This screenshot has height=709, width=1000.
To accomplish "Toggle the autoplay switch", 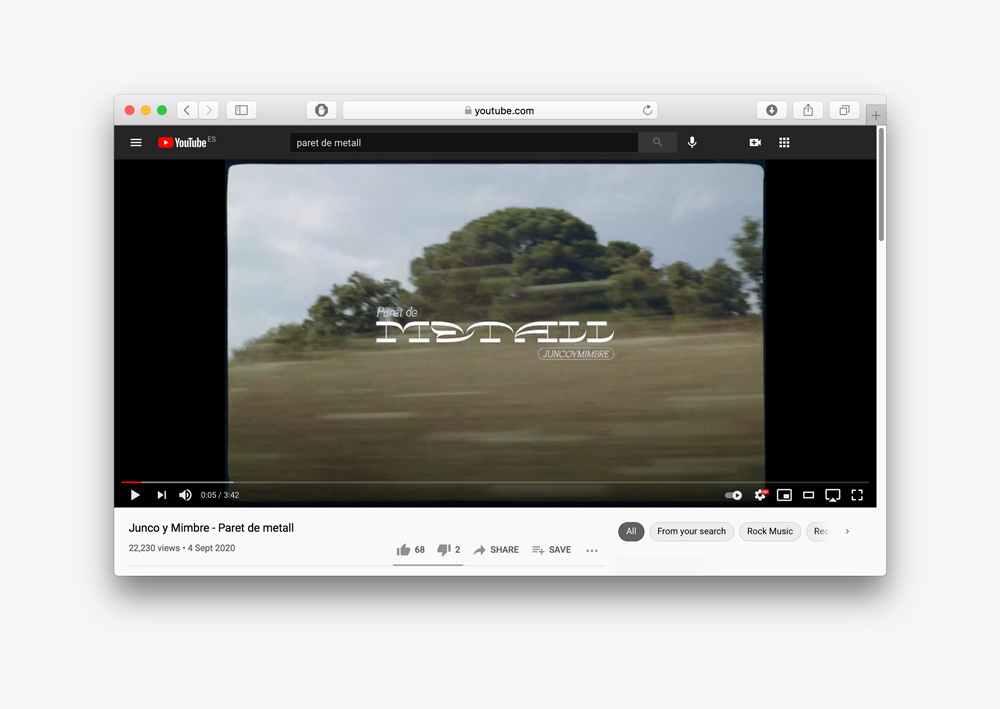I will pos(733,495).
